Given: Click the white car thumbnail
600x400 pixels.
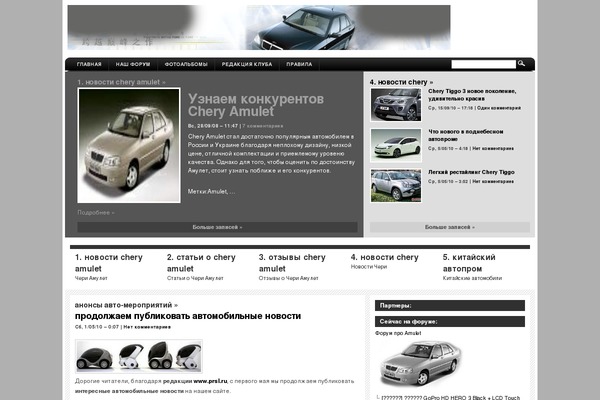Looking at the screenshot, I should coord(396,145).
